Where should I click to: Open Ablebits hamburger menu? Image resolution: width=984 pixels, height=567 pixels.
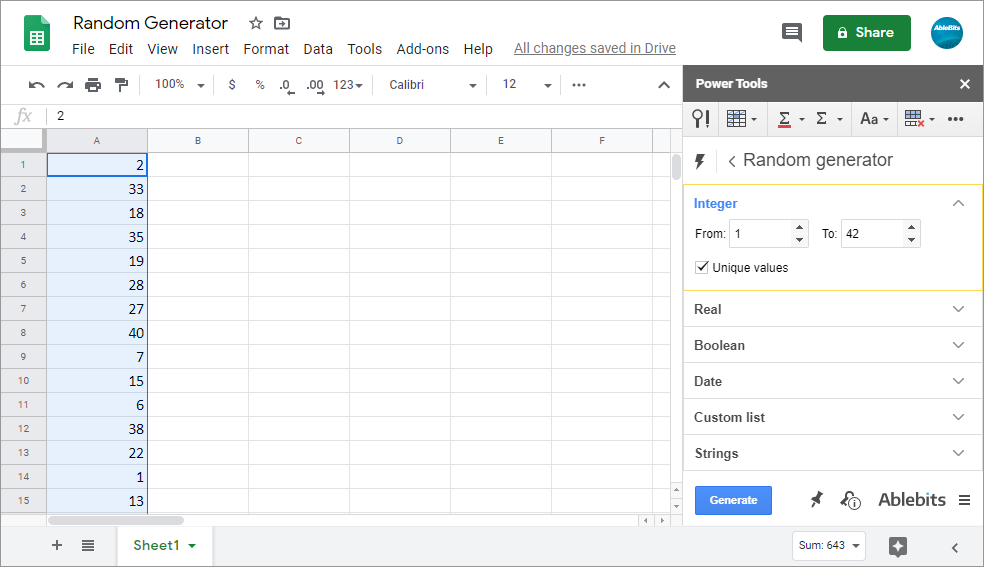pyautogui.click(x=965, y=500)
